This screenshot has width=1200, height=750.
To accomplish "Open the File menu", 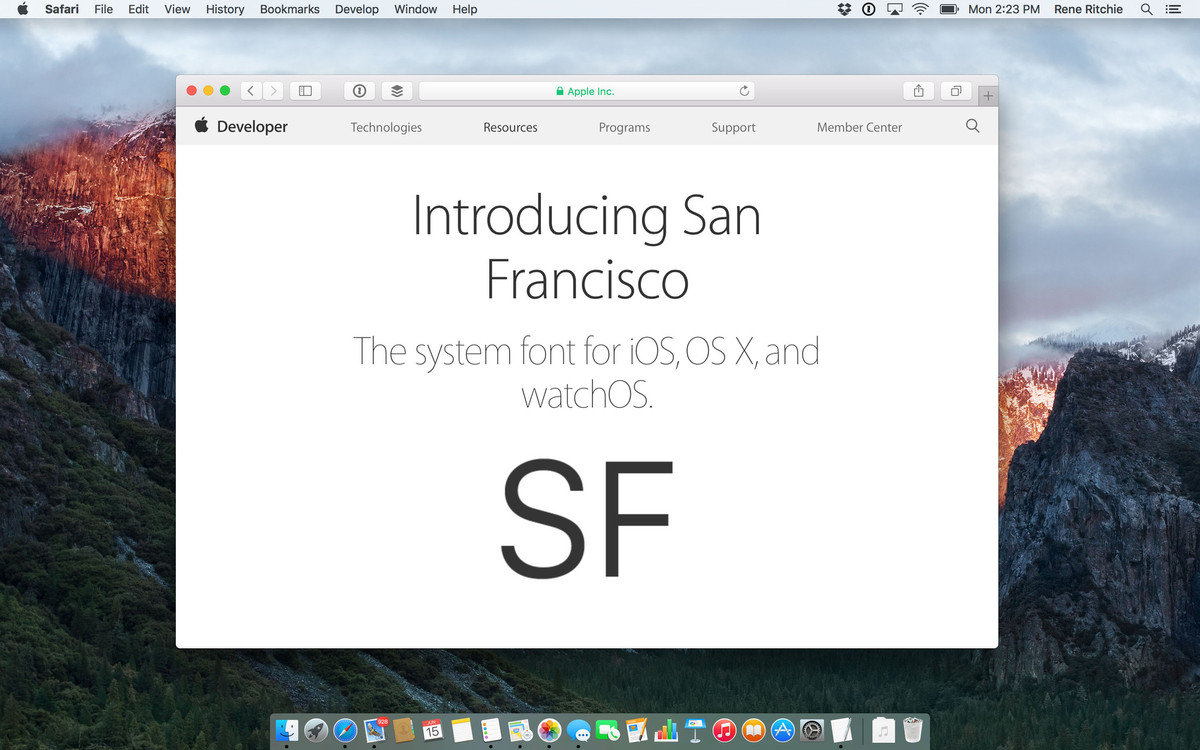I will pyautogui.click(x=103, y=9).
